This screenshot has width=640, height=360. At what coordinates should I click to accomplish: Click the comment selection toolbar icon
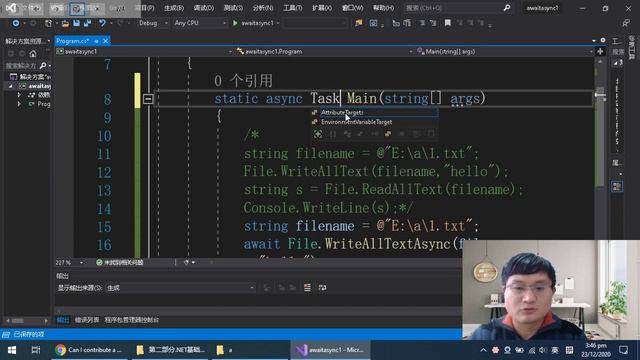pyautogui.click(x=422, y=23)
